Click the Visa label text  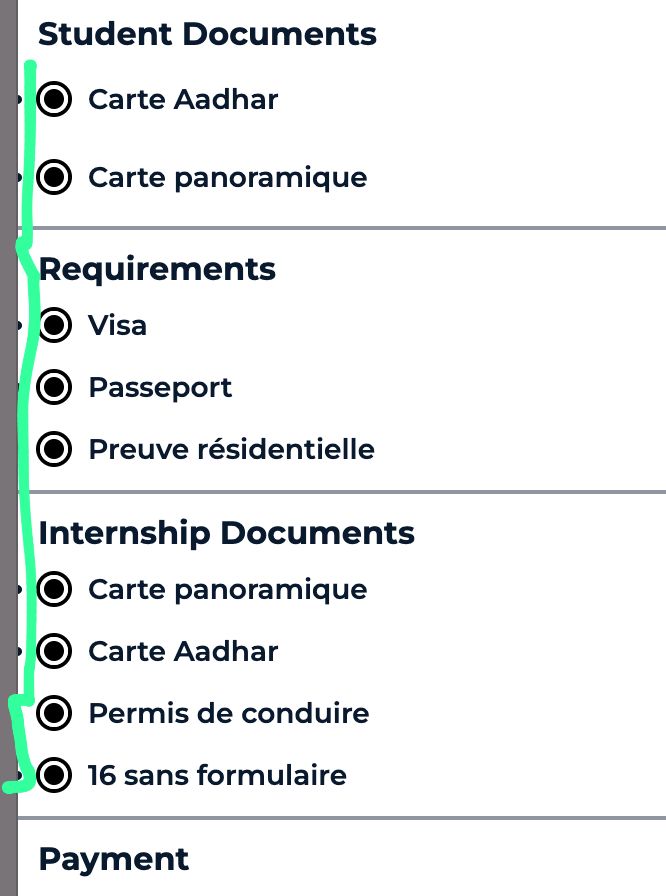click(x=117, y=325)
